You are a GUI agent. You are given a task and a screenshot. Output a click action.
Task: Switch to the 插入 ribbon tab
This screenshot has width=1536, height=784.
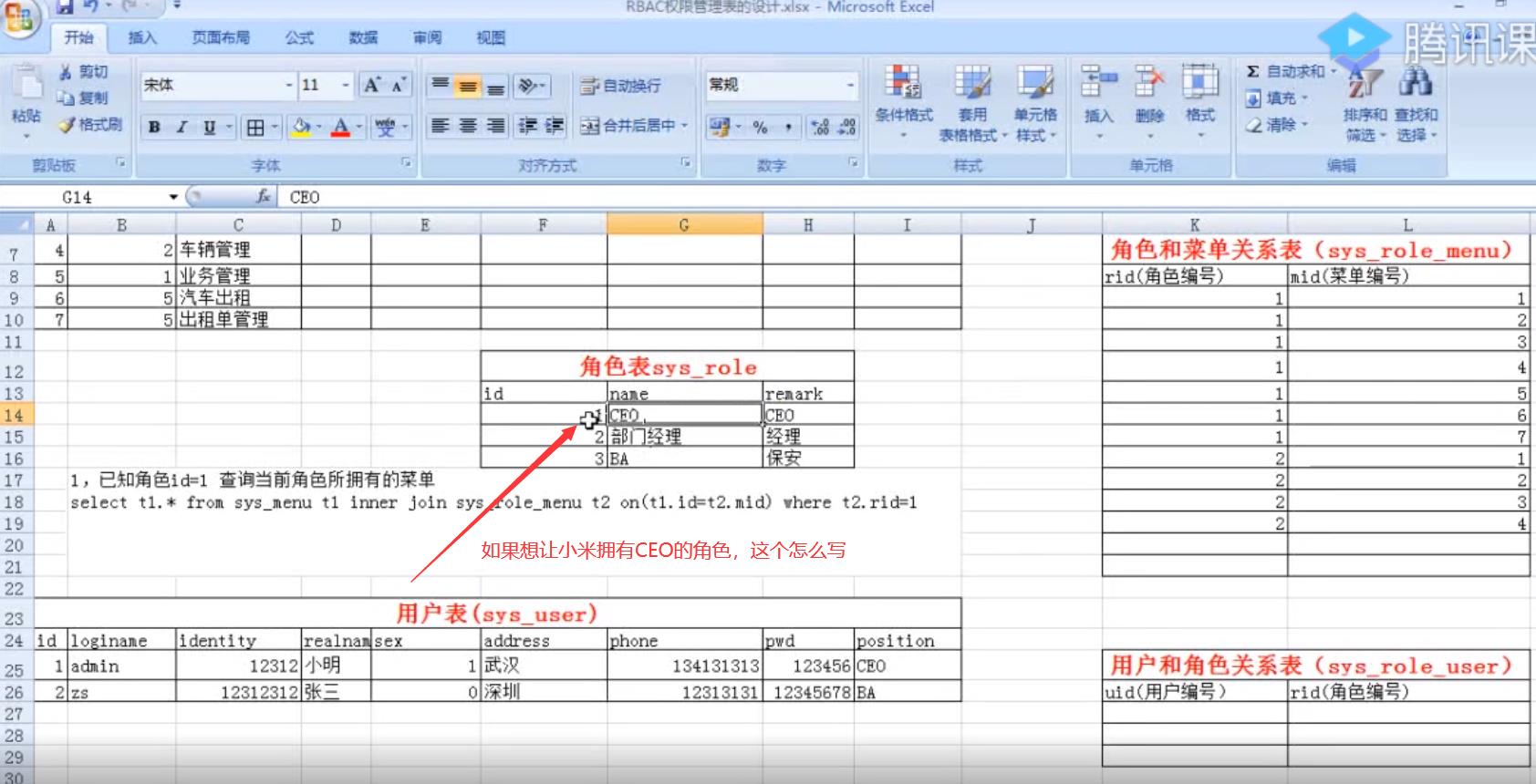coord(142,37)
